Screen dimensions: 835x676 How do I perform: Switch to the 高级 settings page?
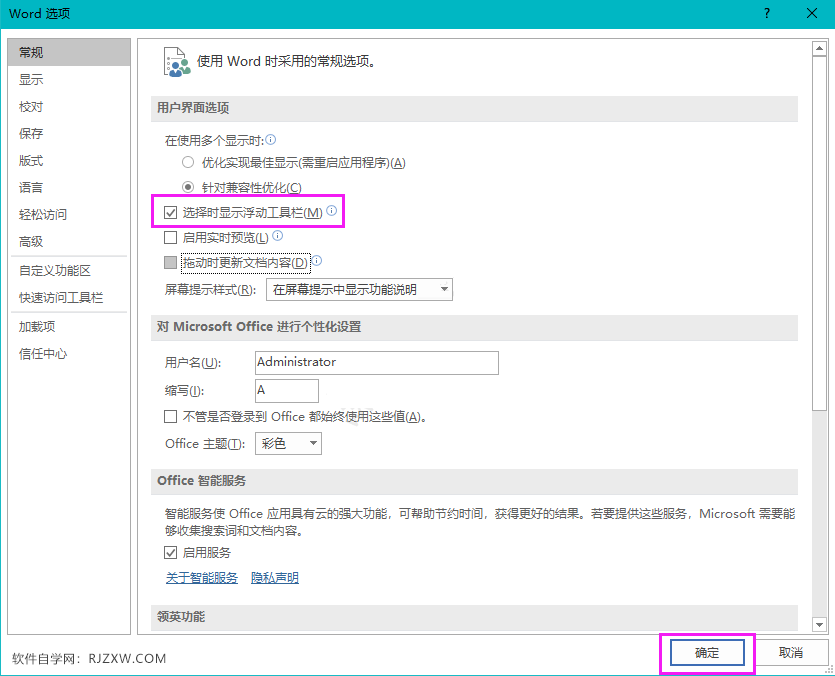click(33, 240)
